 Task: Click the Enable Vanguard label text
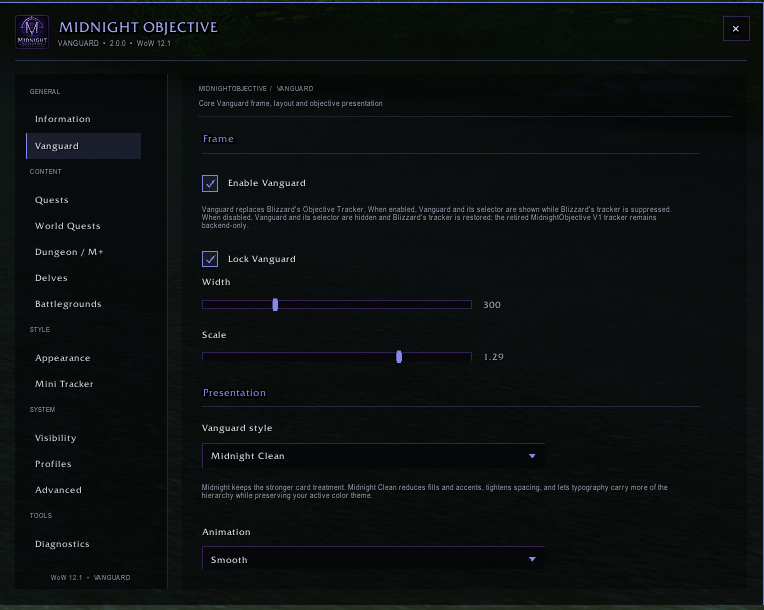pyautogui.click(x=267, y=183)
